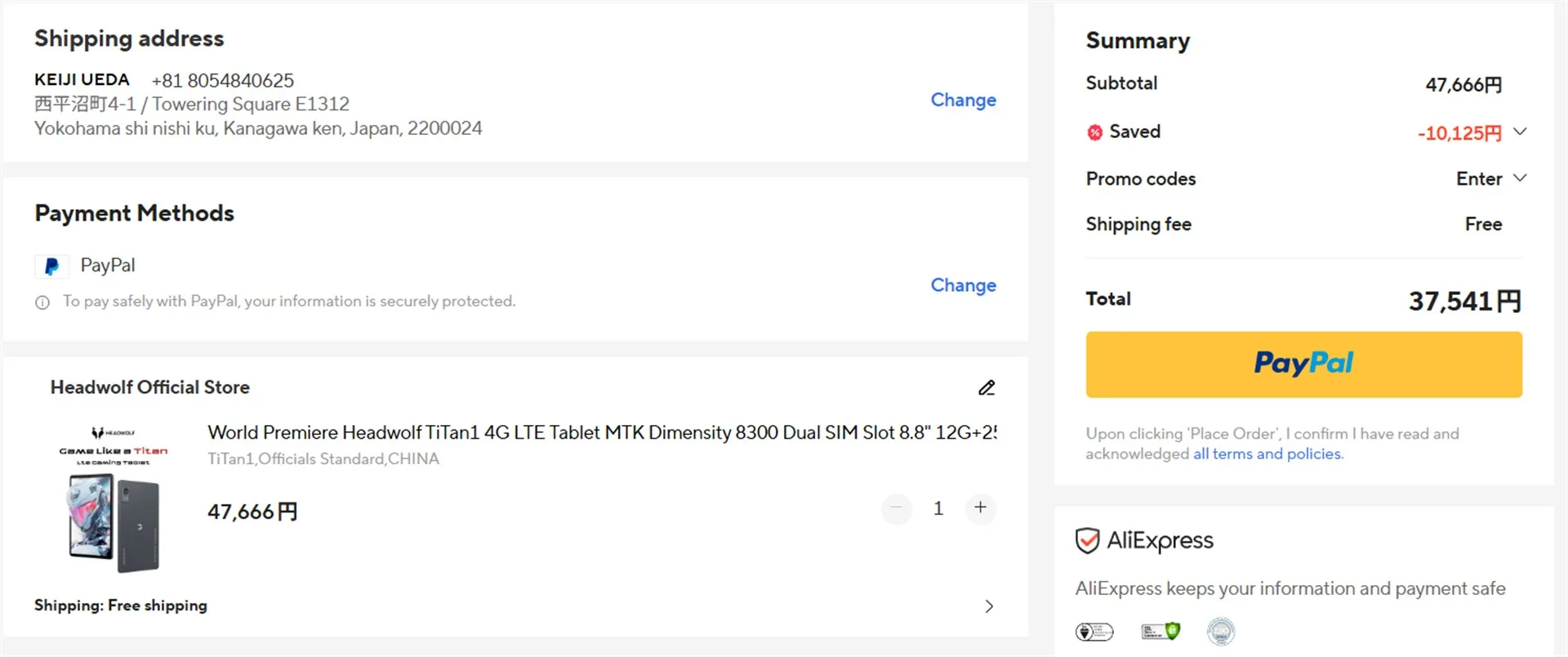Change the shipping address

pyautogui.click(x=963, y=100)
